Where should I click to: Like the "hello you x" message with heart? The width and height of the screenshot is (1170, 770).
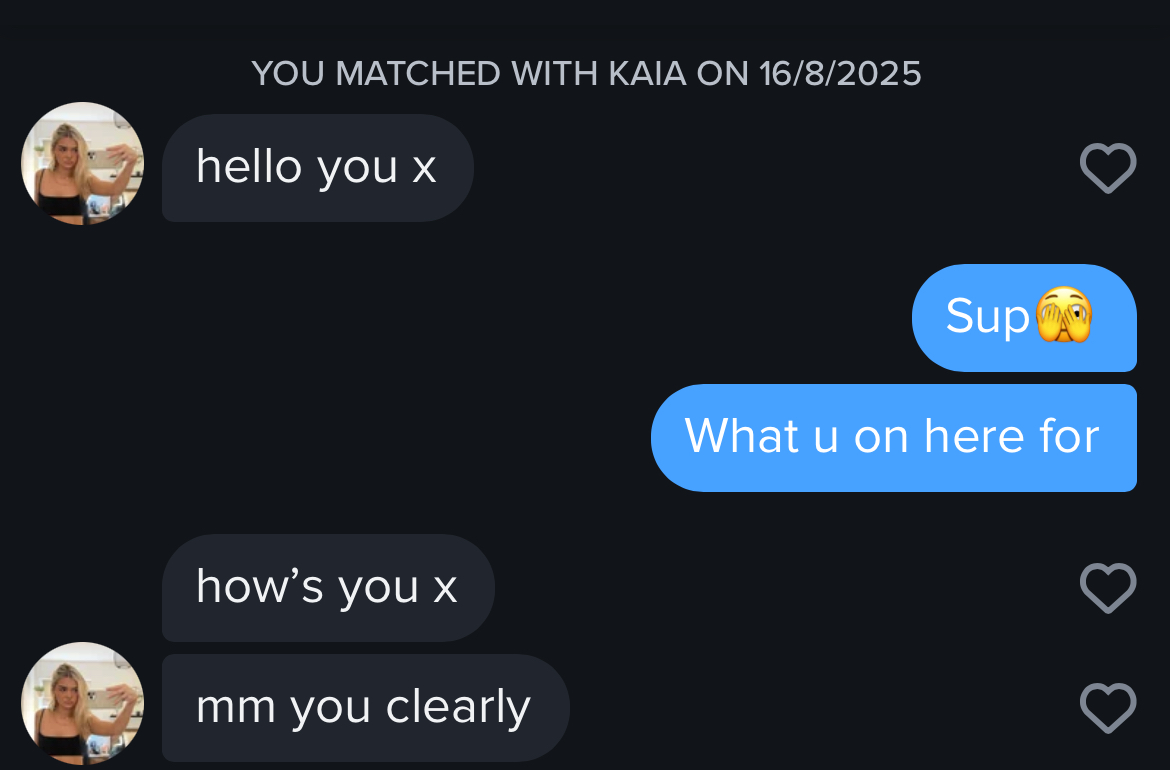pos(1108,168)
